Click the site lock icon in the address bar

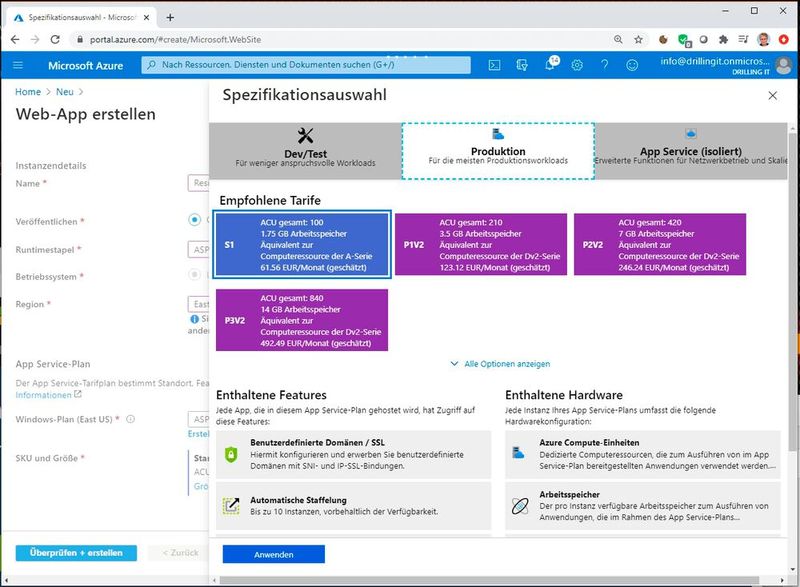point(80,39)
